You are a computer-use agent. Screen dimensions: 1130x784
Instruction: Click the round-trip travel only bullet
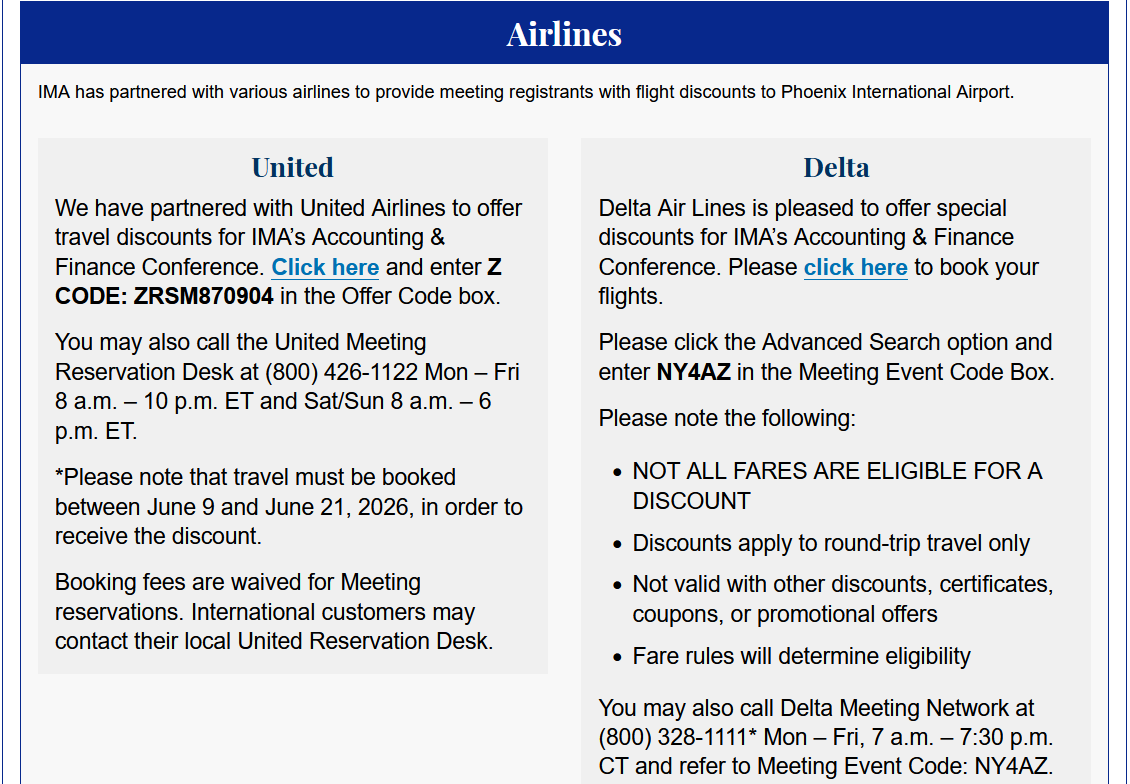[831, 543]
